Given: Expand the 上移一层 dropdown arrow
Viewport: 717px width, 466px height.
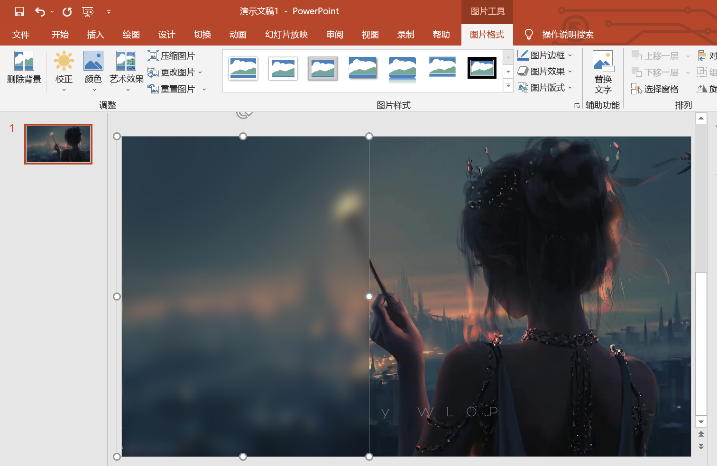Looking at the screenshot, I should [x=687, y=56].
